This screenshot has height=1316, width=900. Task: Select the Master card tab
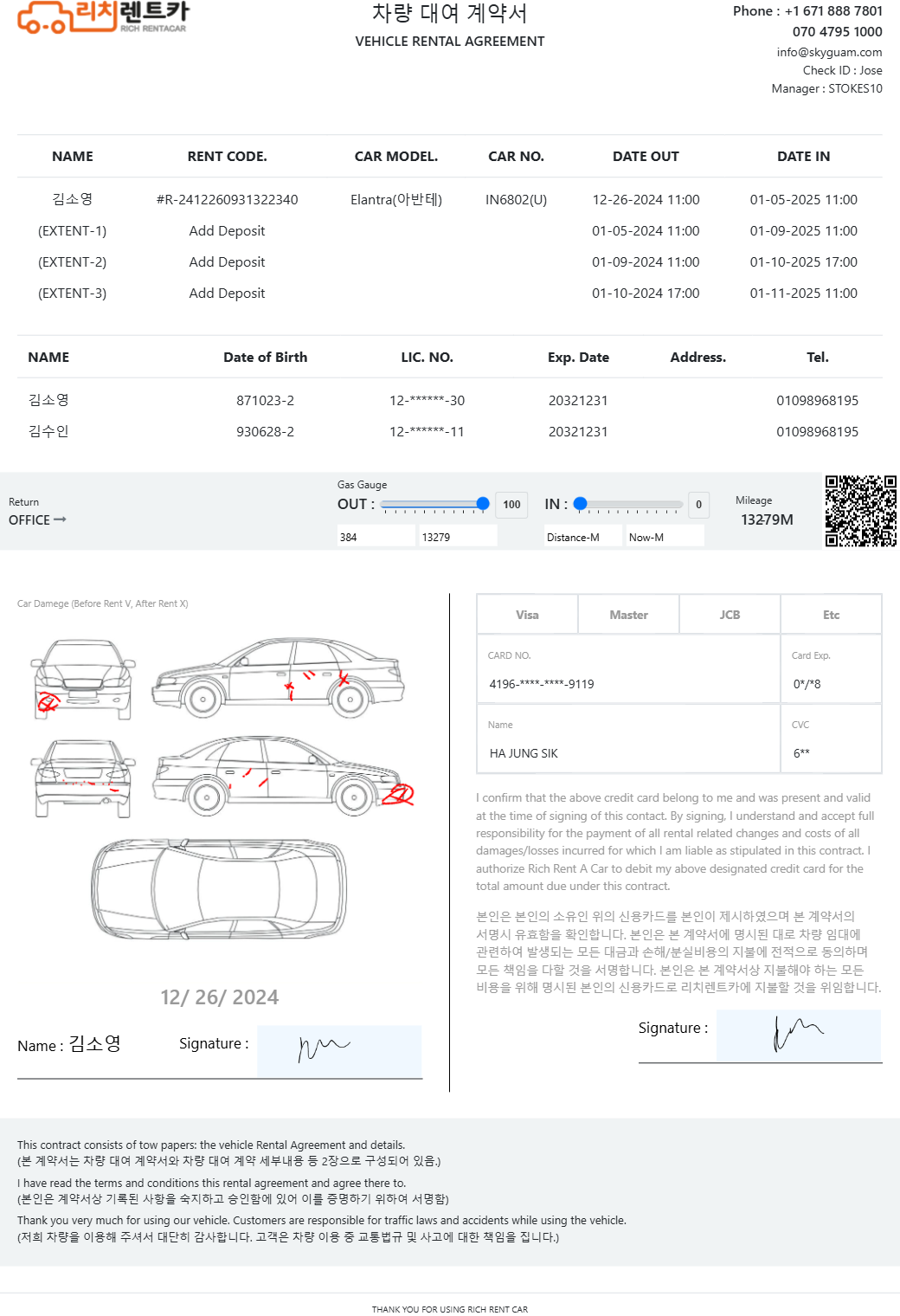(x=628, y=615)
